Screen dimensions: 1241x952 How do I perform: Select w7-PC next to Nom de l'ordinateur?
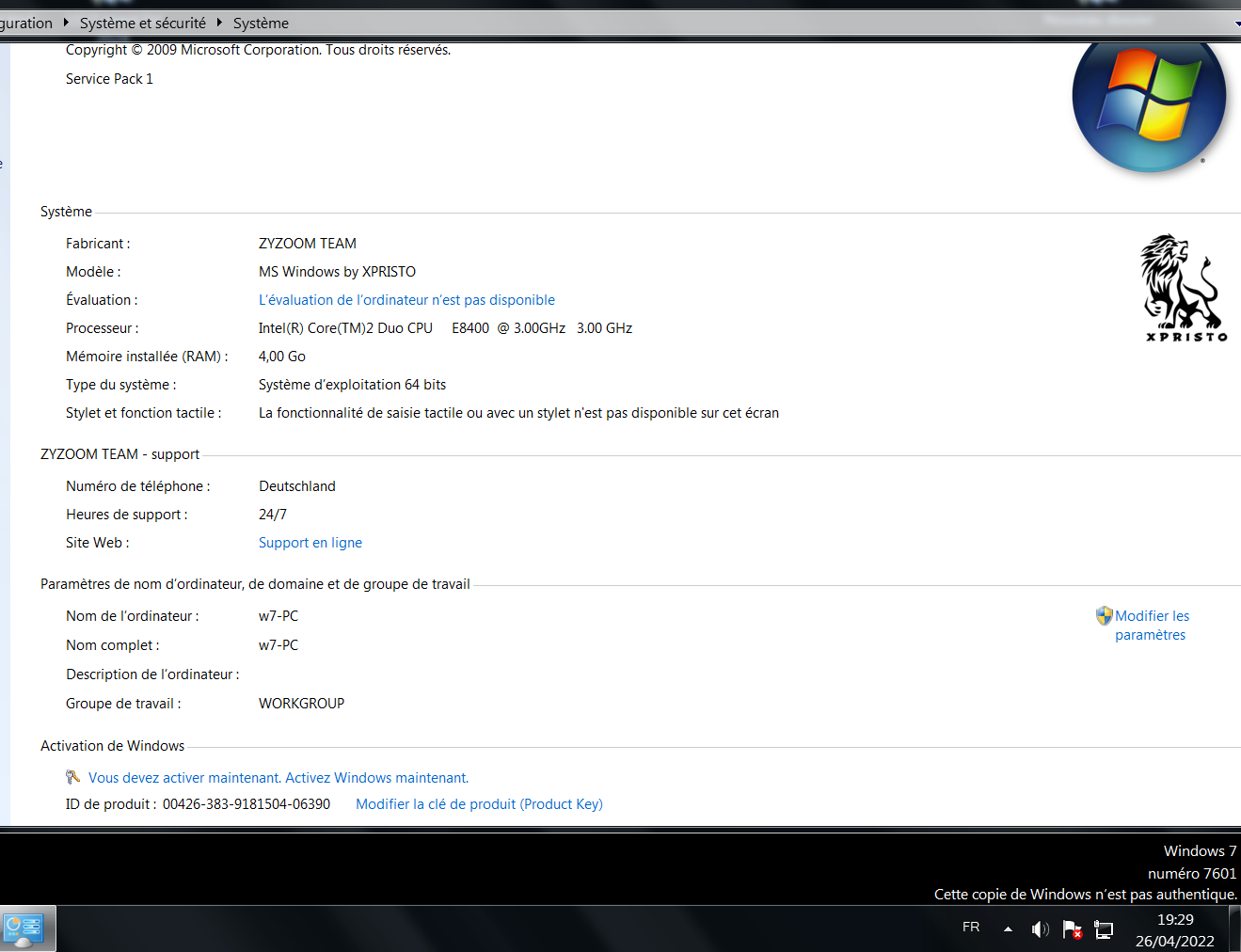[278, 616]
